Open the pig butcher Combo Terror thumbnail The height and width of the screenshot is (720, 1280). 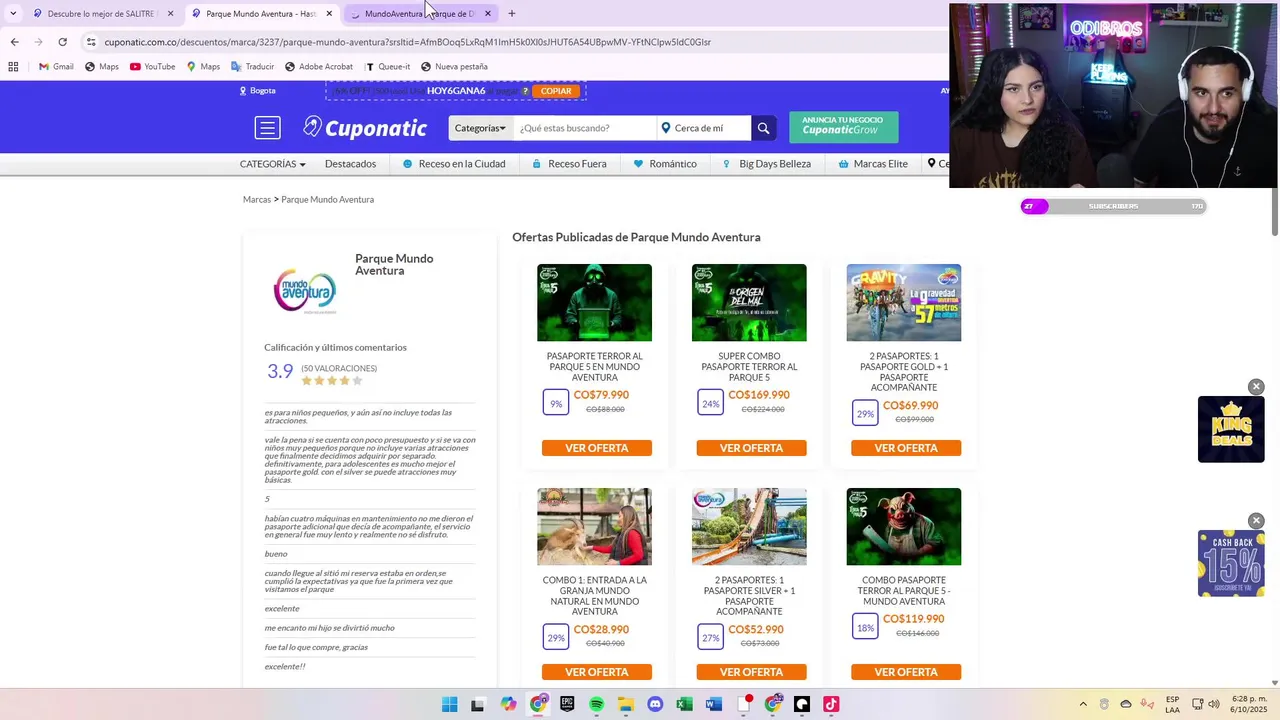click(904, 527)
